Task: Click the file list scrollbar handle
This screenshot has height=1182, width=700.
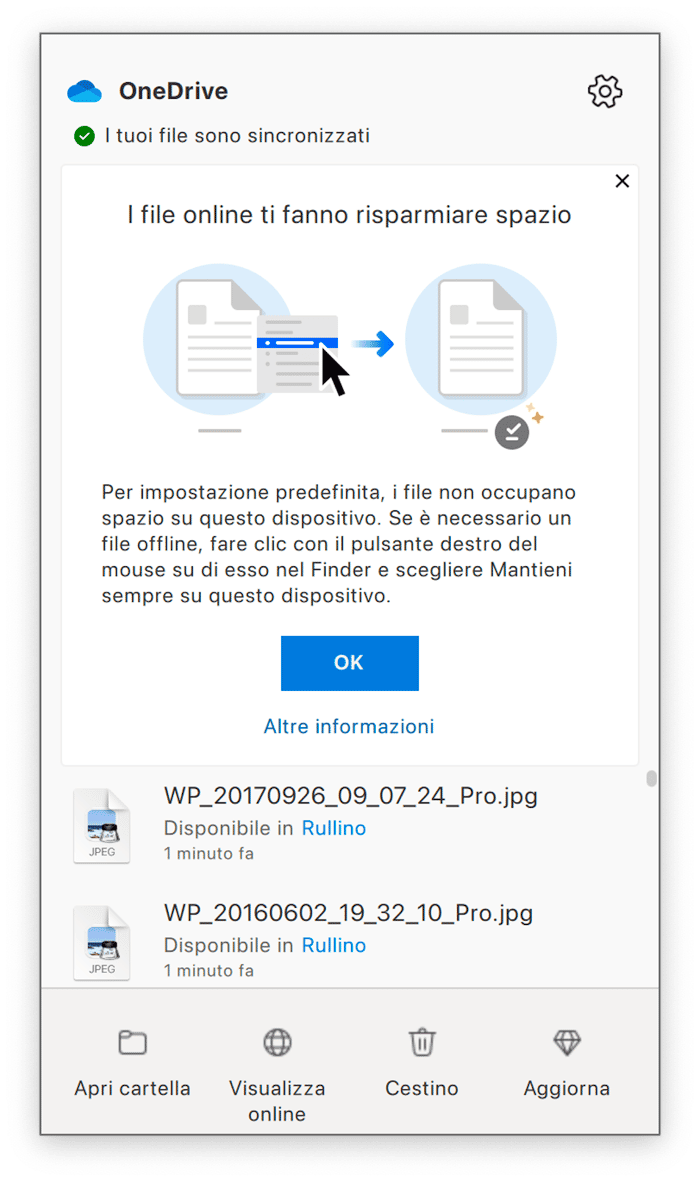Action: 651,778
